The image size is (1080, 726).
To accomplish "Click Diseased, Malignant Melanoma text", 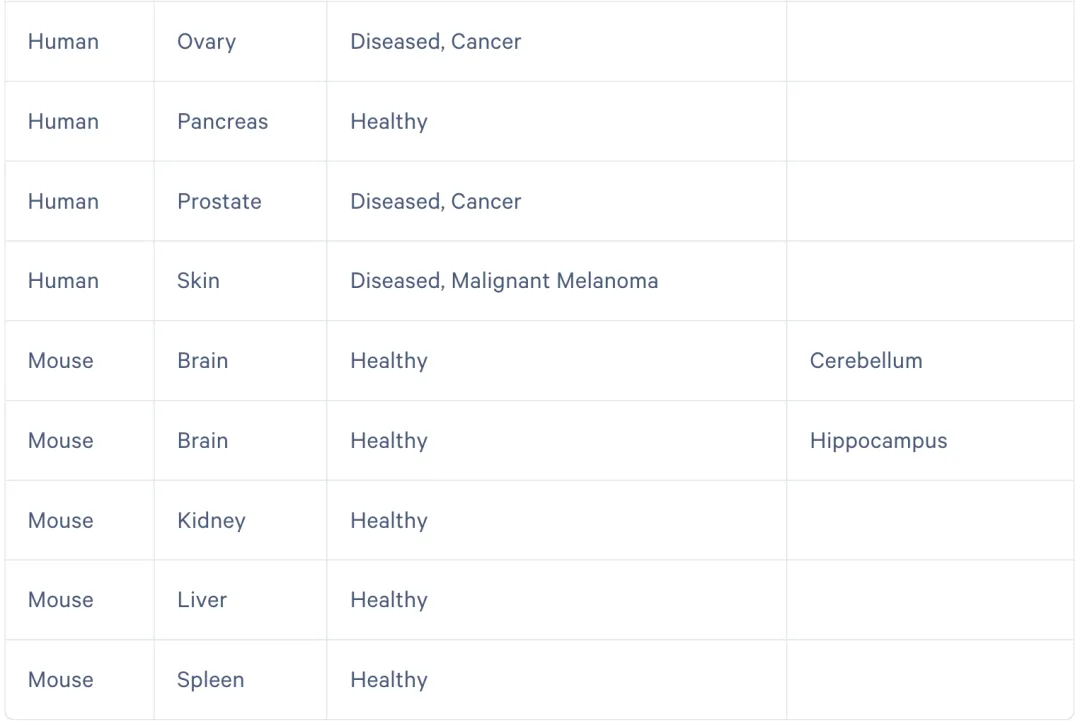I will pyautogui.click(x=504, y=281).
